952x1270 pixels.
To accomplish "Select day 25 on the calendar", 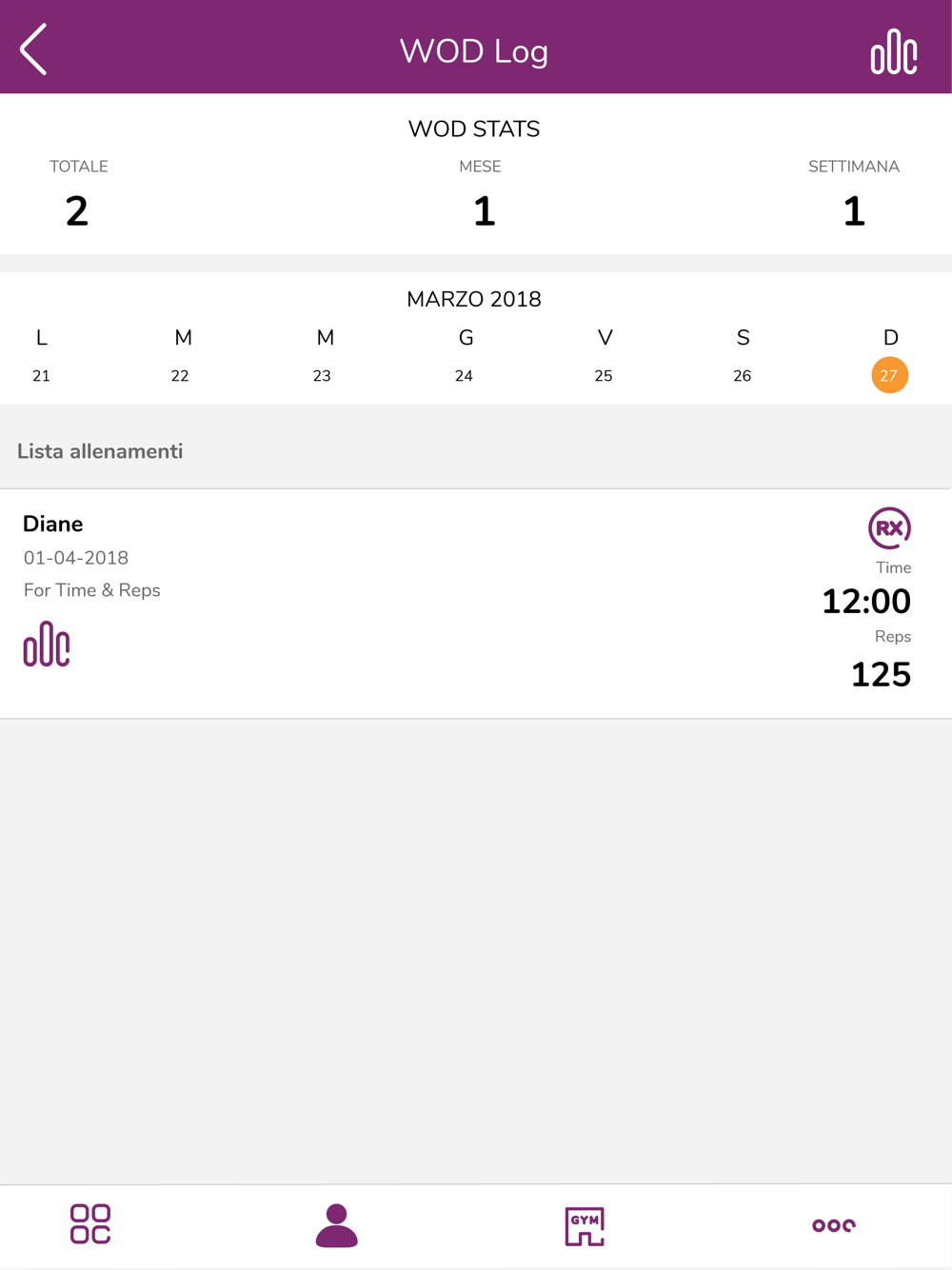I will point(604,376).
